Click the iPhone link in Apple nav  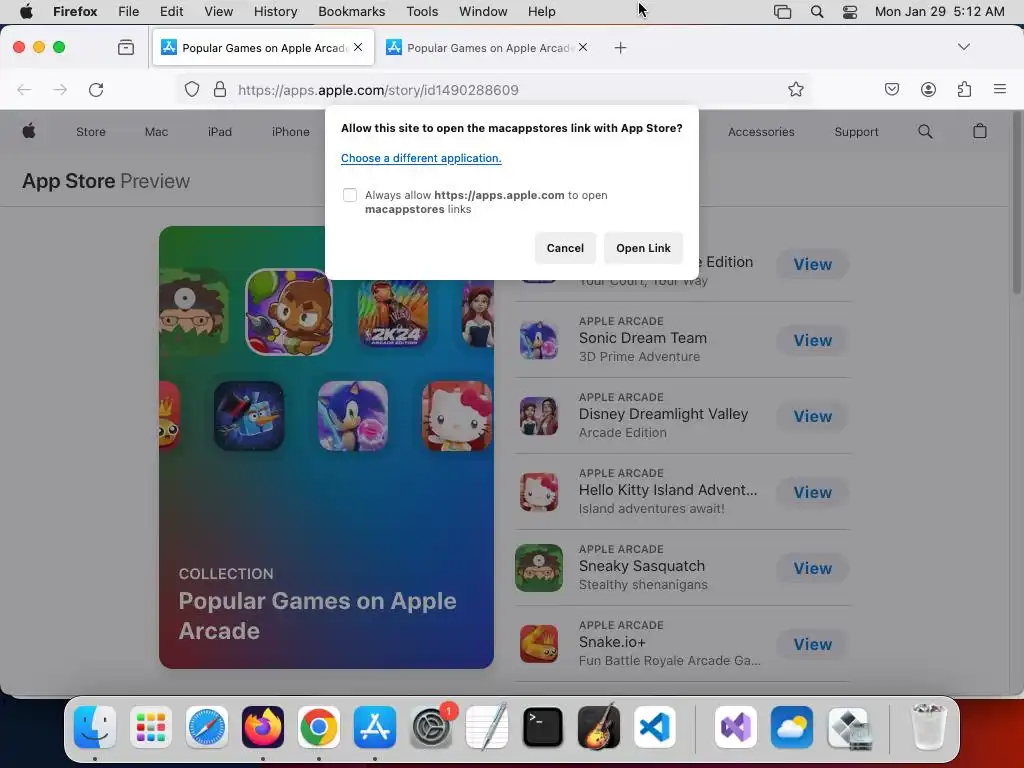pyautogui.click(x=291, y=132)
